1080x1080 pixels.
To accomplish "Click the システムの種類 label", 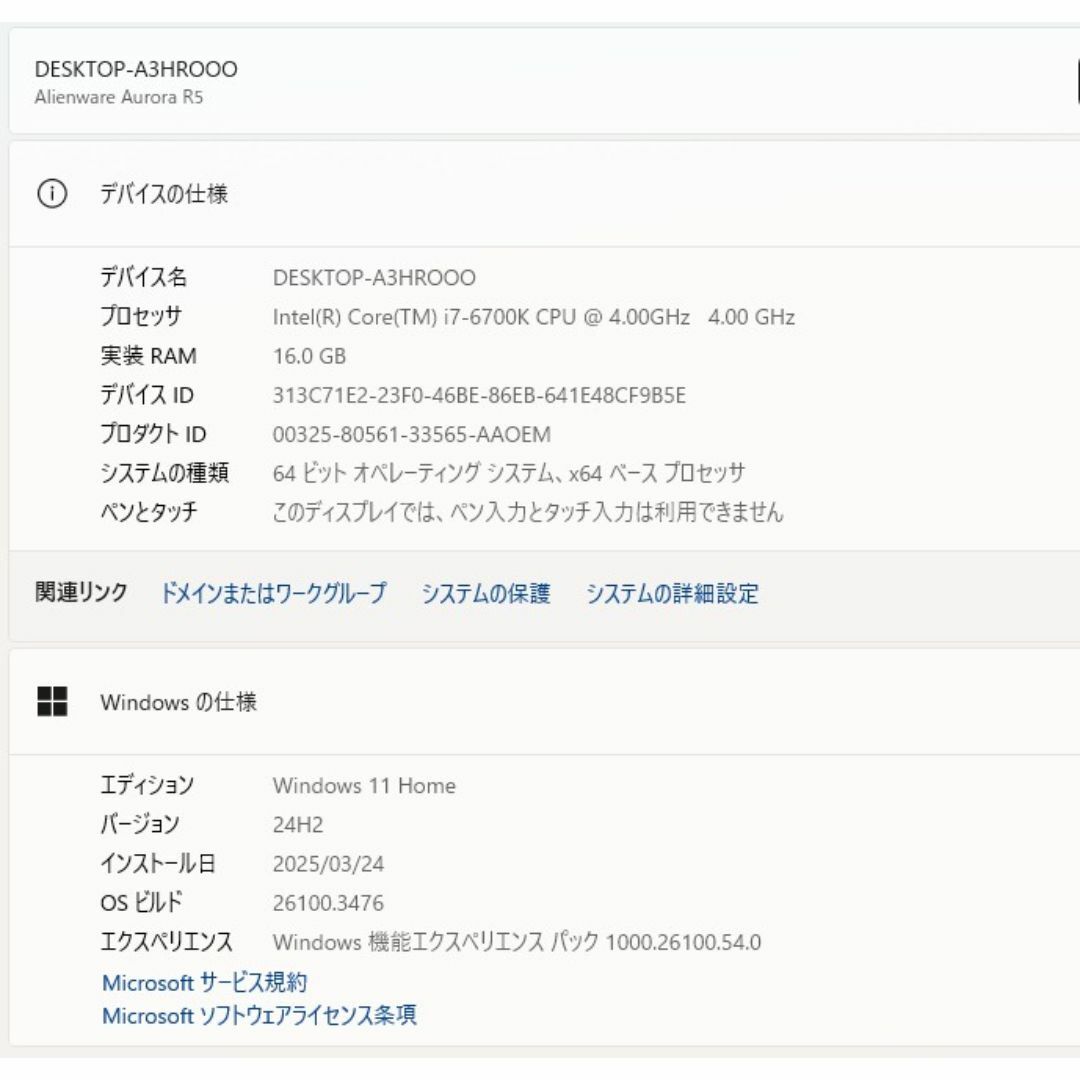I will tap(165, 473).
